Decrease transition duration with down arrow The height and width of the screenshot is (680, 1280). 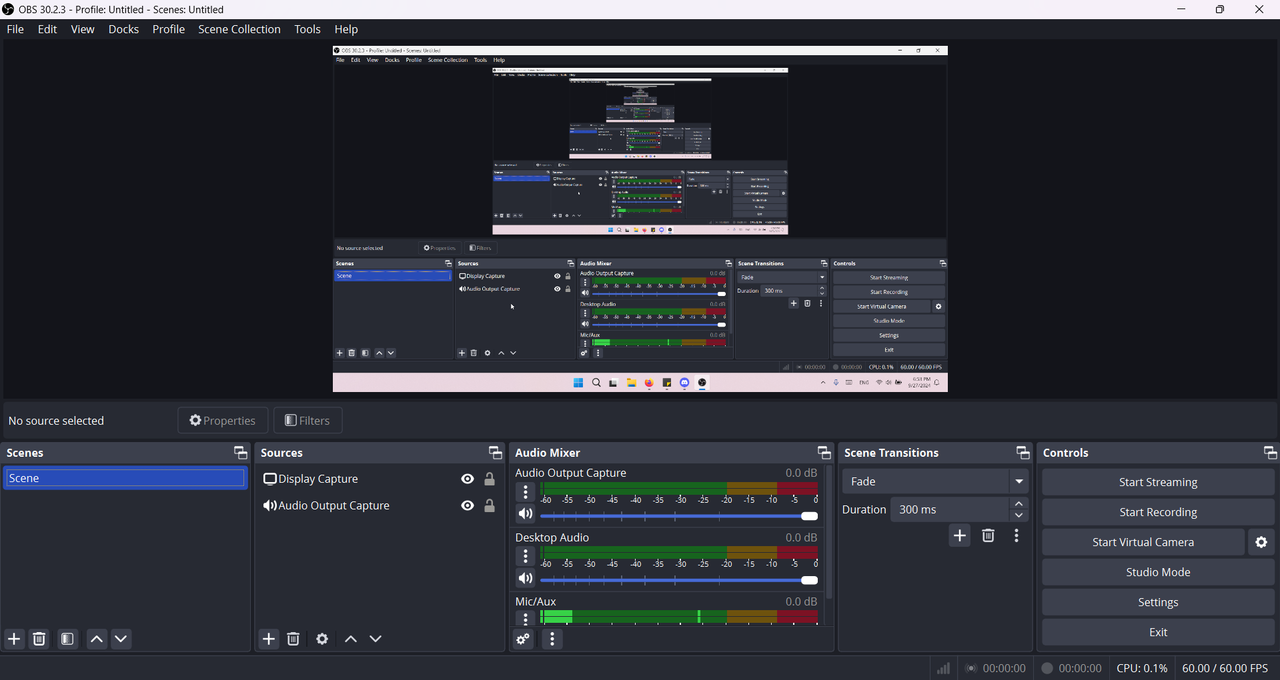[1018, 515]
